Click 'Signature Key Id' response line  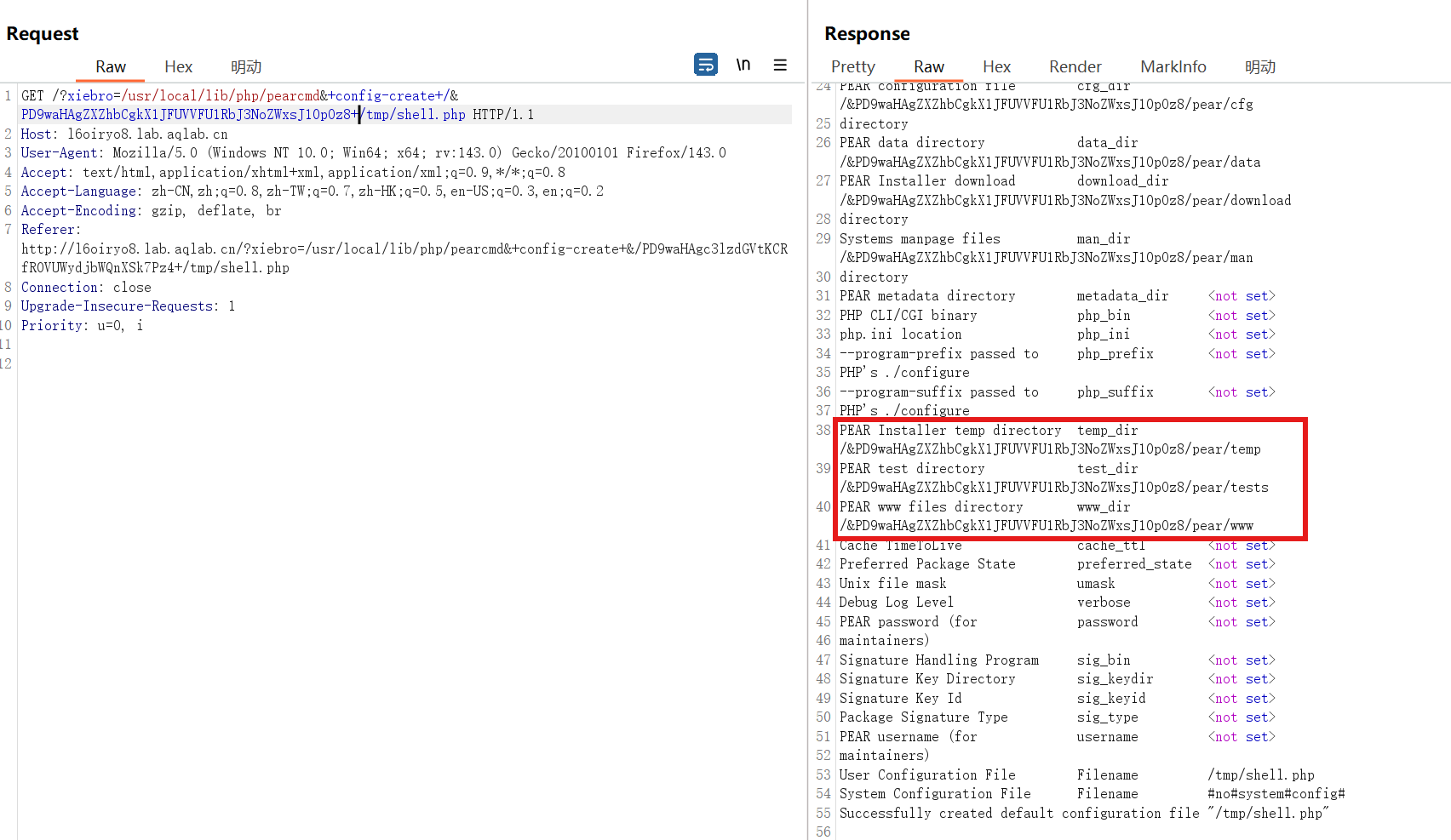point(901,699)
